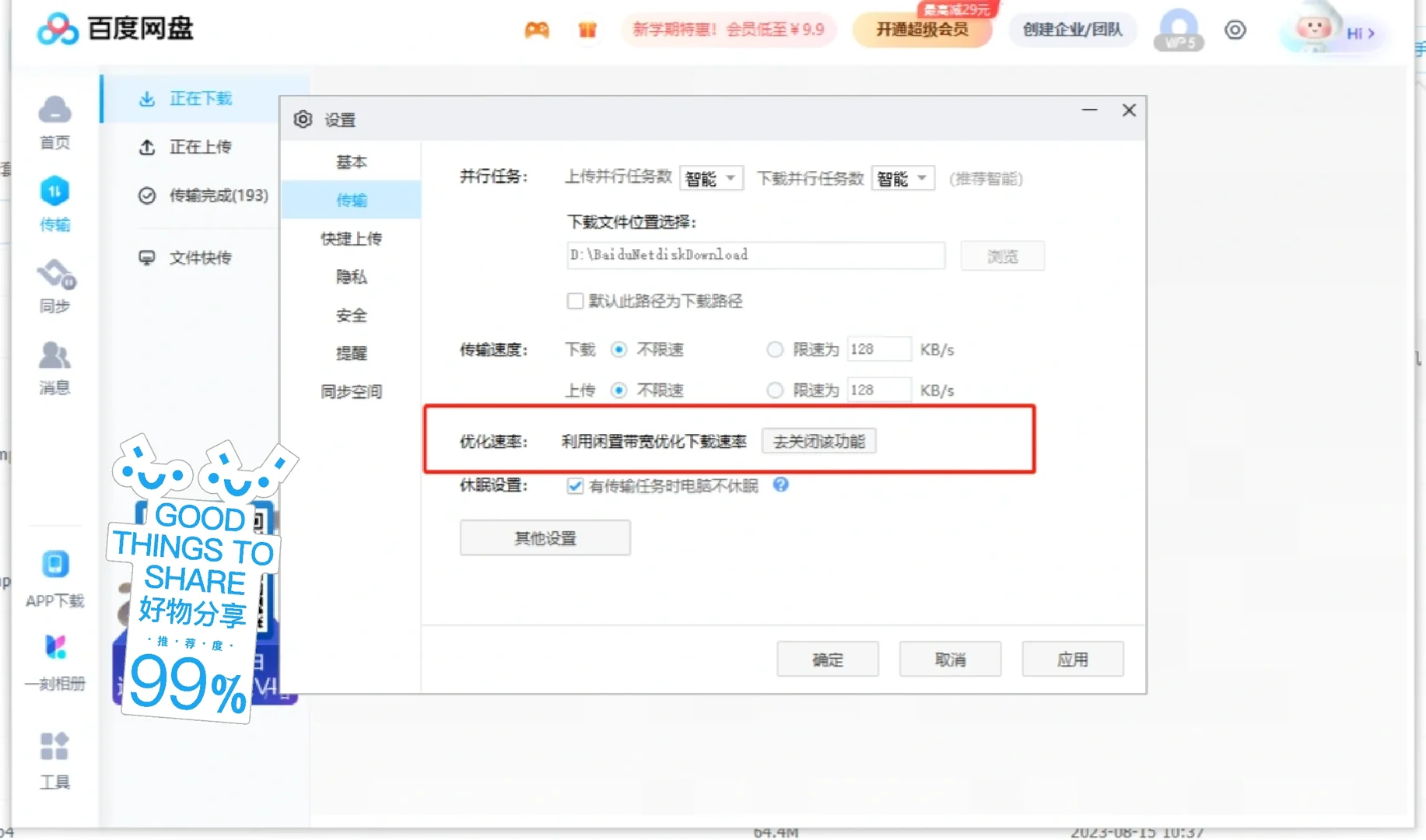Switch to the 隐私 privacy tab
This screenshot has height=840, width=1426.
pyautogui.click(x=351, y=277)
